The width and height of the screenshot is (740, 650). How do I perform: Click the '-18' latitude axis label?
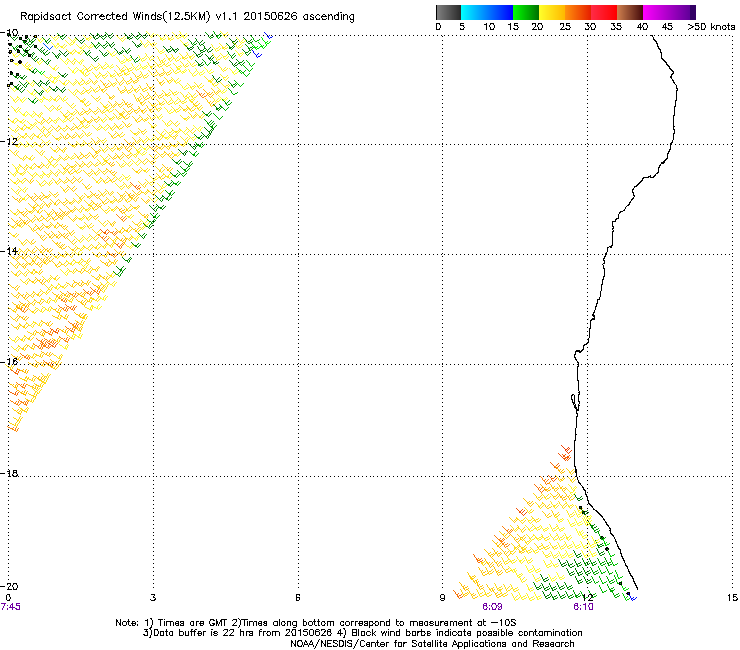(9, 473)
